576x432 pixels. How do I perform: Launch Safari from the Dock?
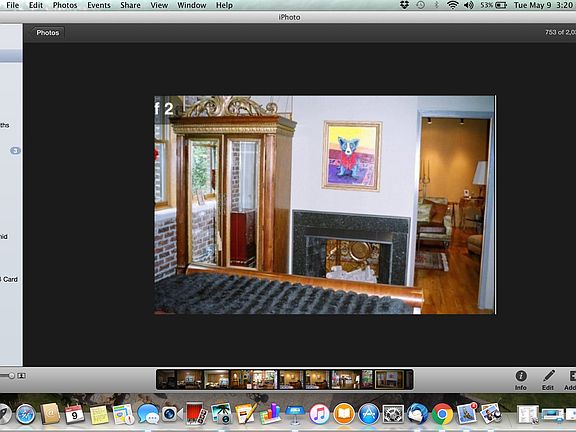coord(26,414)
